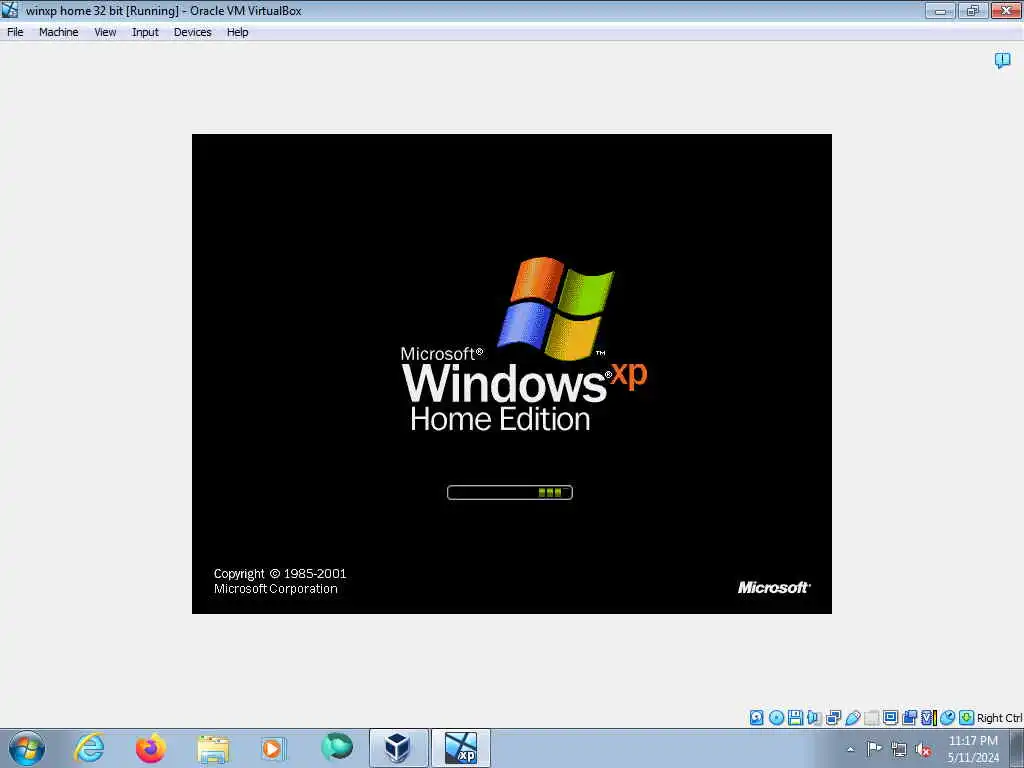This screenshot has height=768, width=1024.
Task: Click the floppy disk indicator
Action: [795, 718]
